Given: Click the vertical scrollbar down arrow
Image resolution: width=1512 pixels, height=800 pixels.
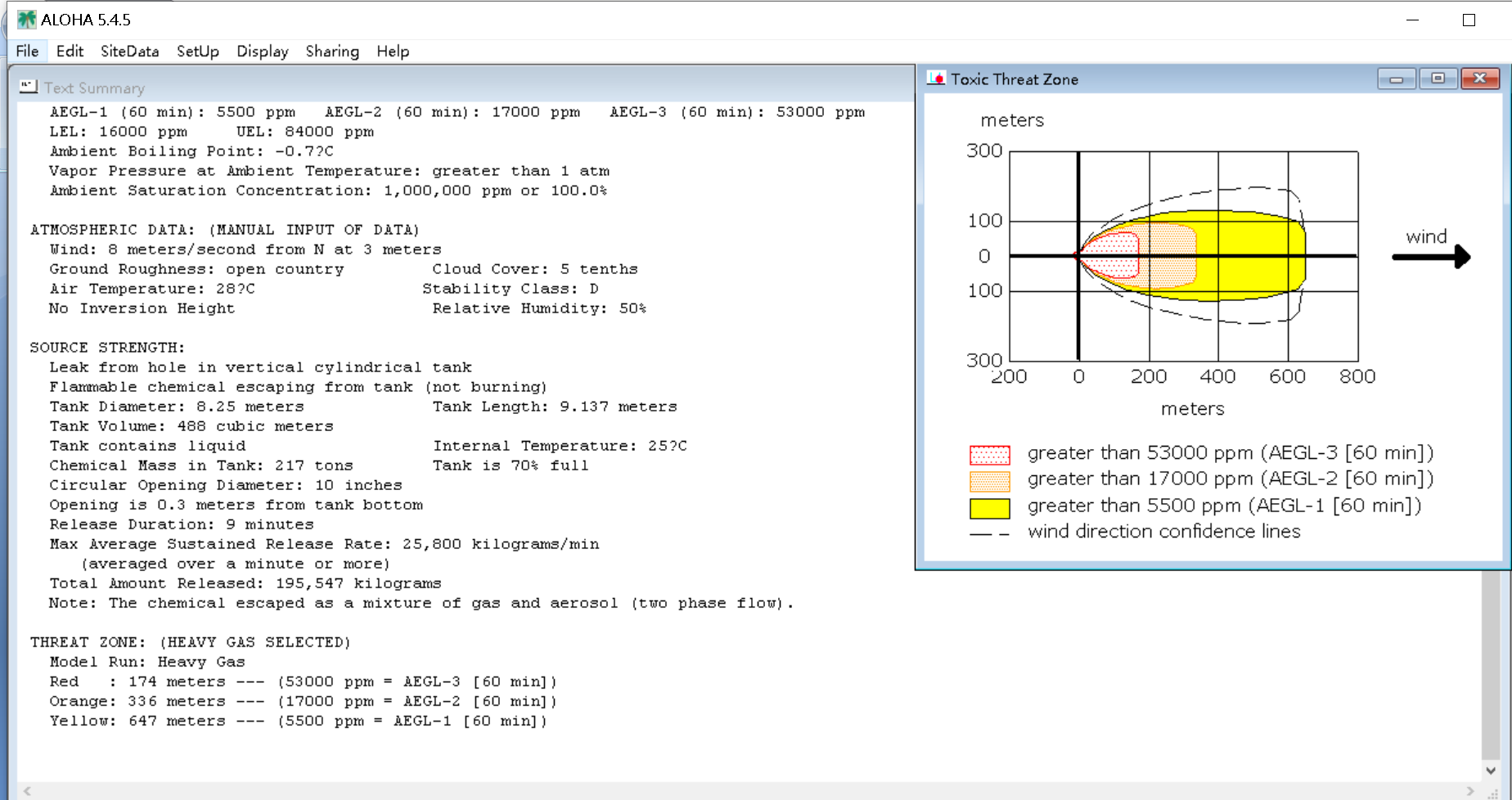Looking at the screenshot, I should [1491, 771].
